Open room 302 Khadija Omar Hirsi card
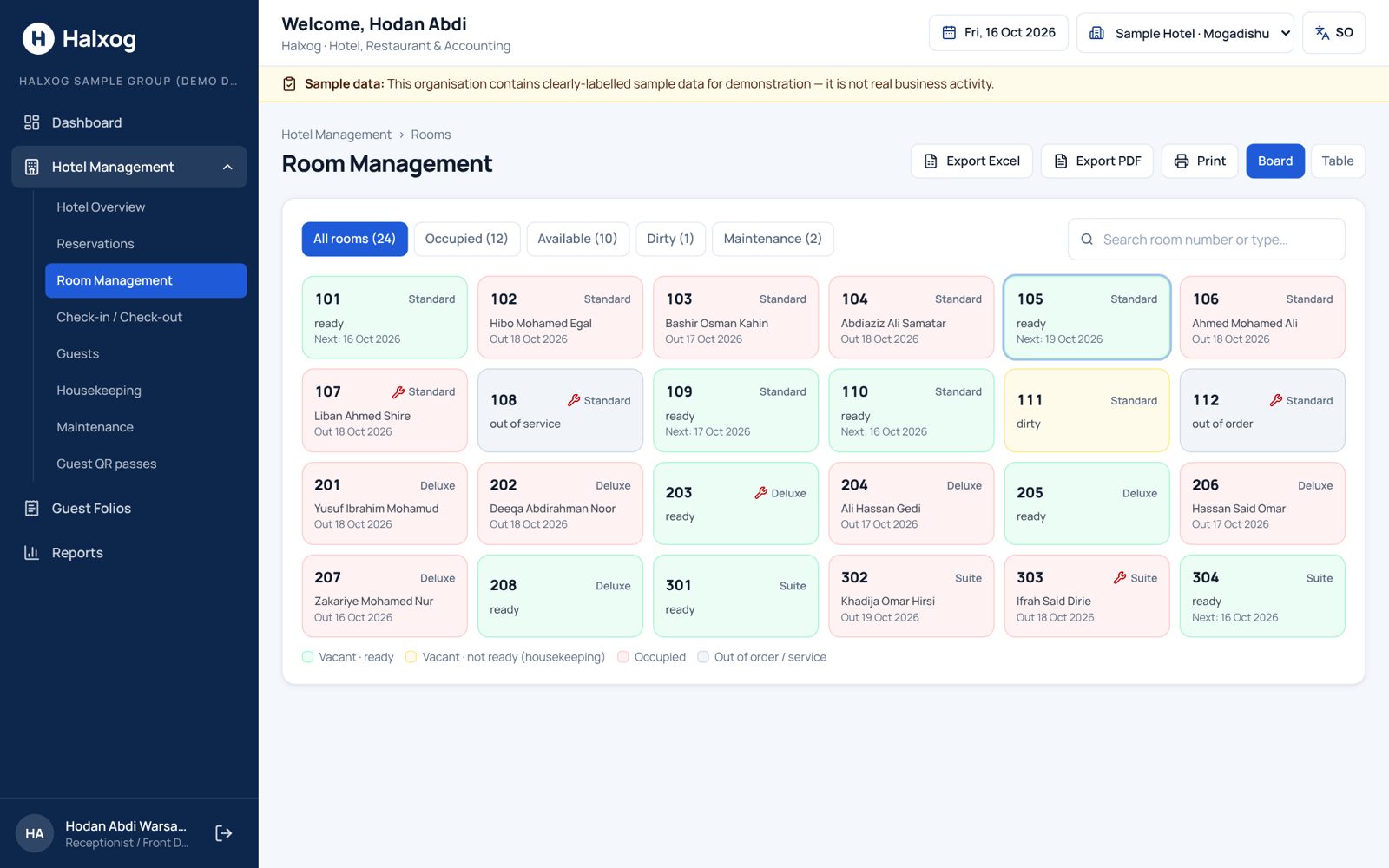 click(912, 596)
